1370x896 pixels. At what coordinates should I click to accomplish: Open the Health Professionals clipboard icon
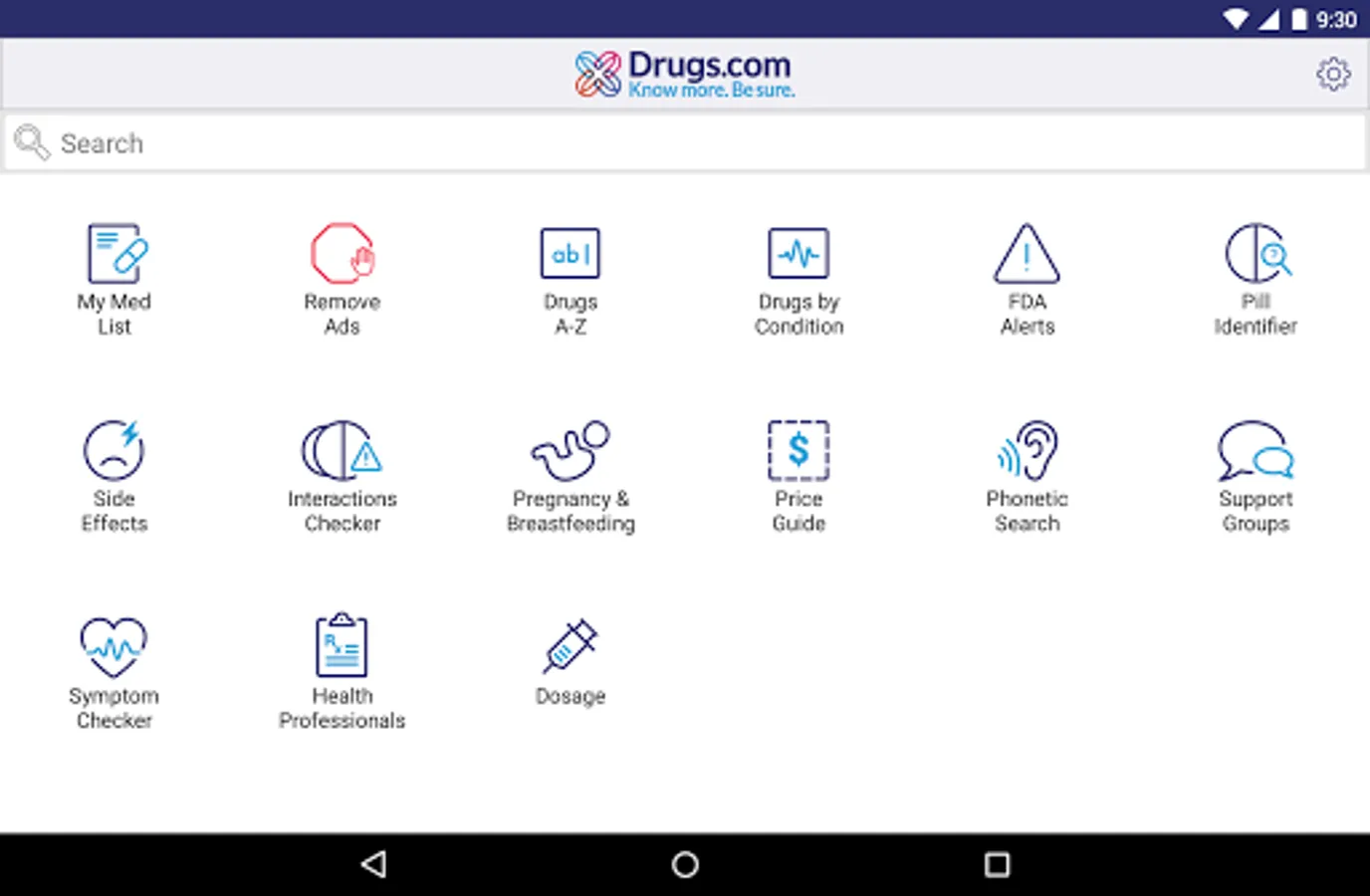[x=342, y=645]
